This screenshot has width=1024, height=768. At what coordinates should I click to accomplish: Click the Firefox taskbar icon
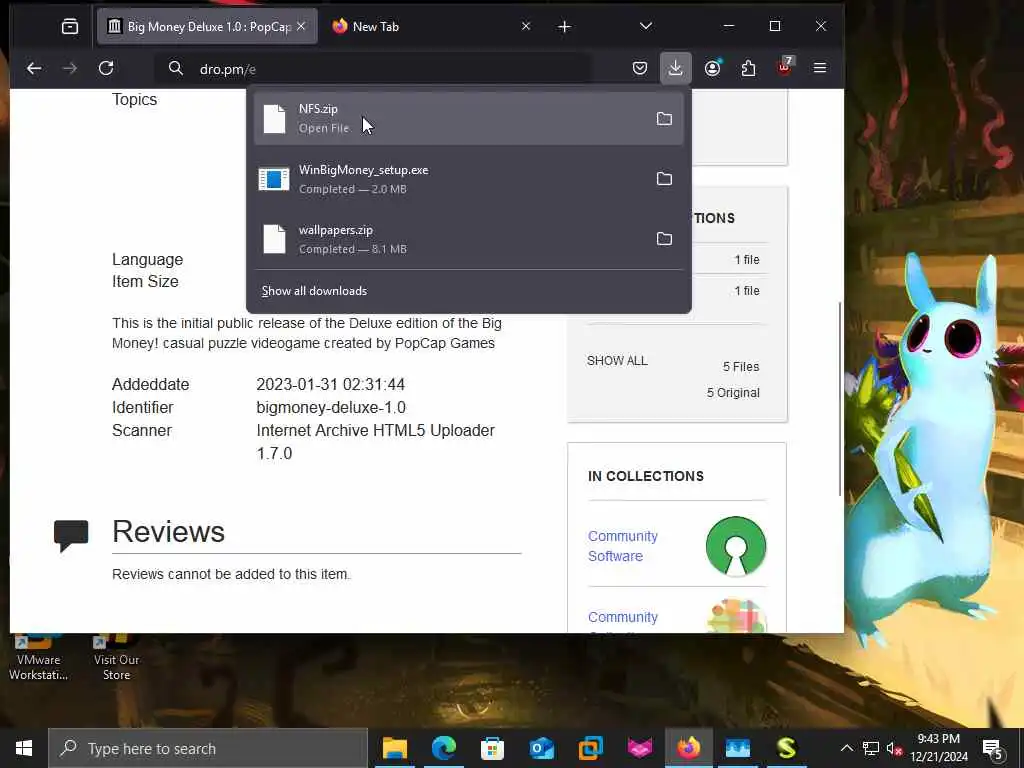click(688, 748)
